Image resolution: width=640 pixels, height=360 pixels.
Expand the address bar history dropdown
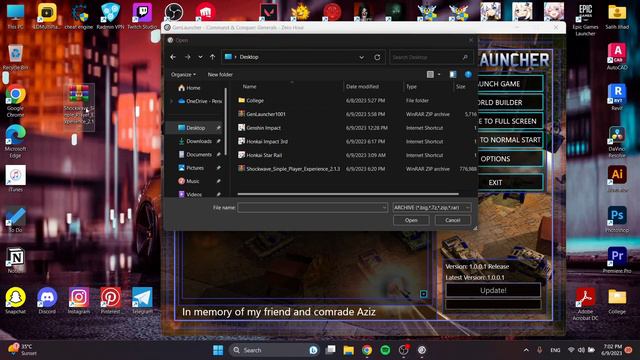[x=361, y=57]
